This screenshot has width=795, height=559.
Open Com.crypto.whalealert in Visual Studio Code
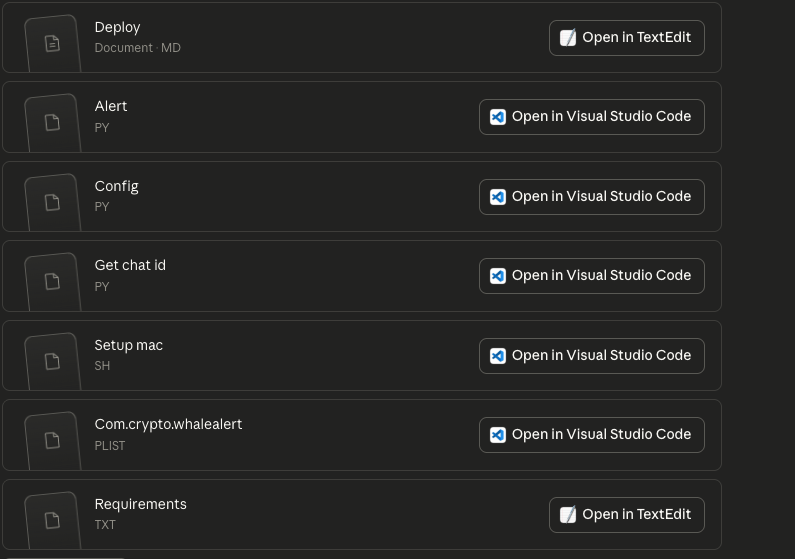click(x=591, y=435)
